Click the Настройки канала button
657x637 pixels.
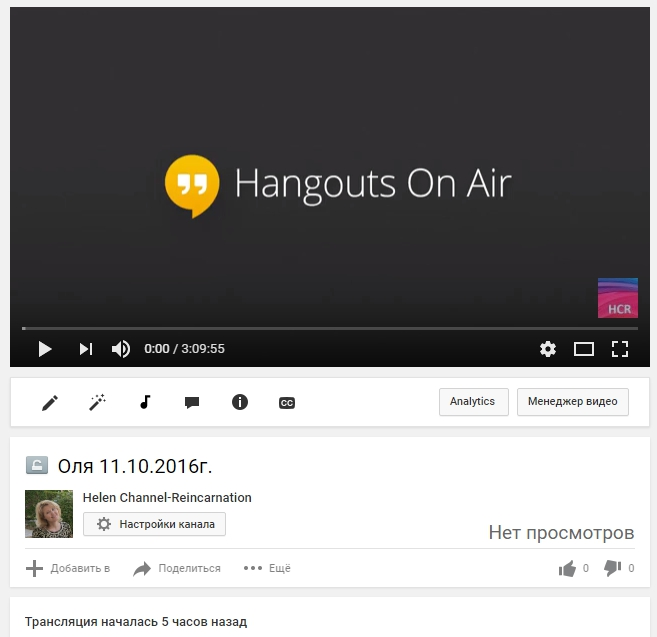[155, 524]
